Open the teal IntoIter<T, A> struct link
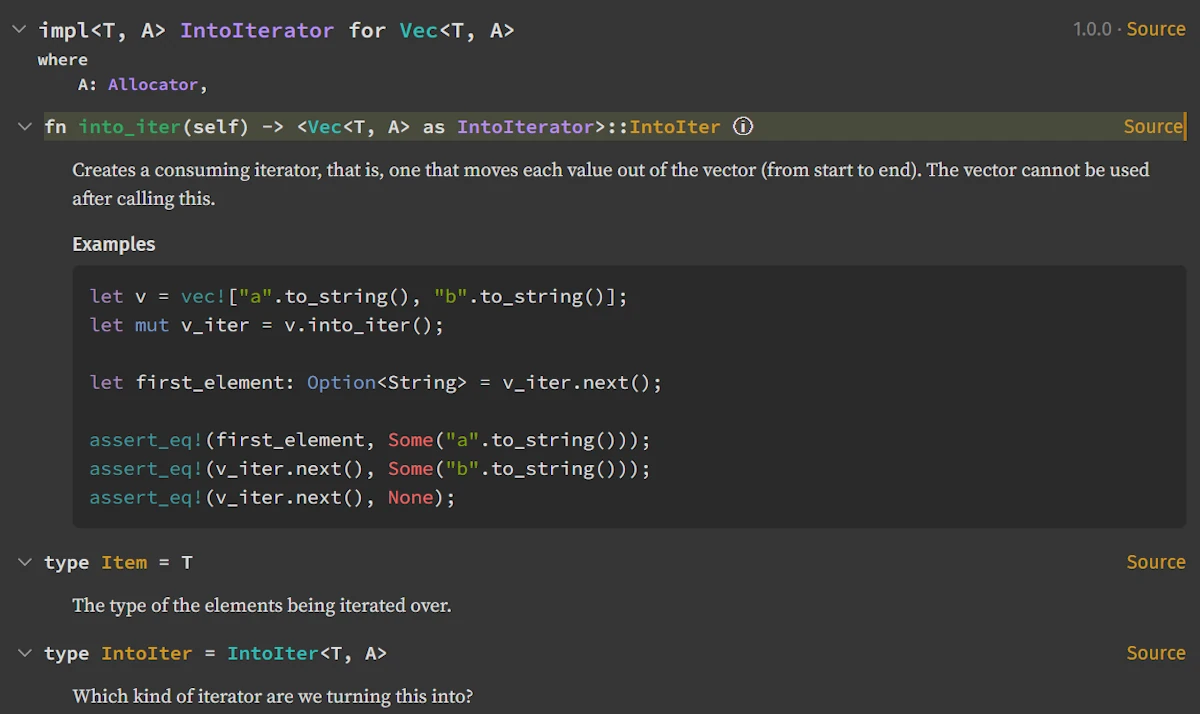The image size is (1200, 714). pyautogui.click(x=272, y=653)
